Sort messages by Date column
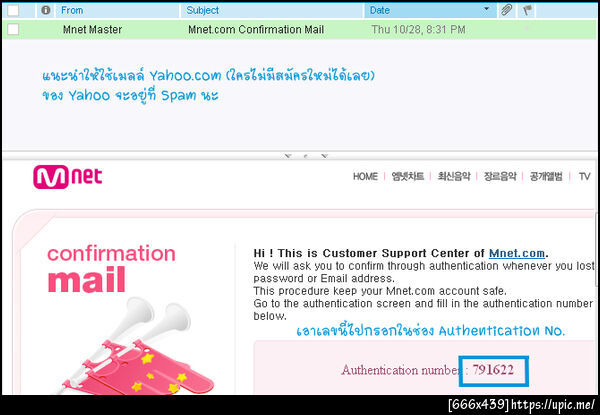This screenshot has height=415, width=600. 380,10
